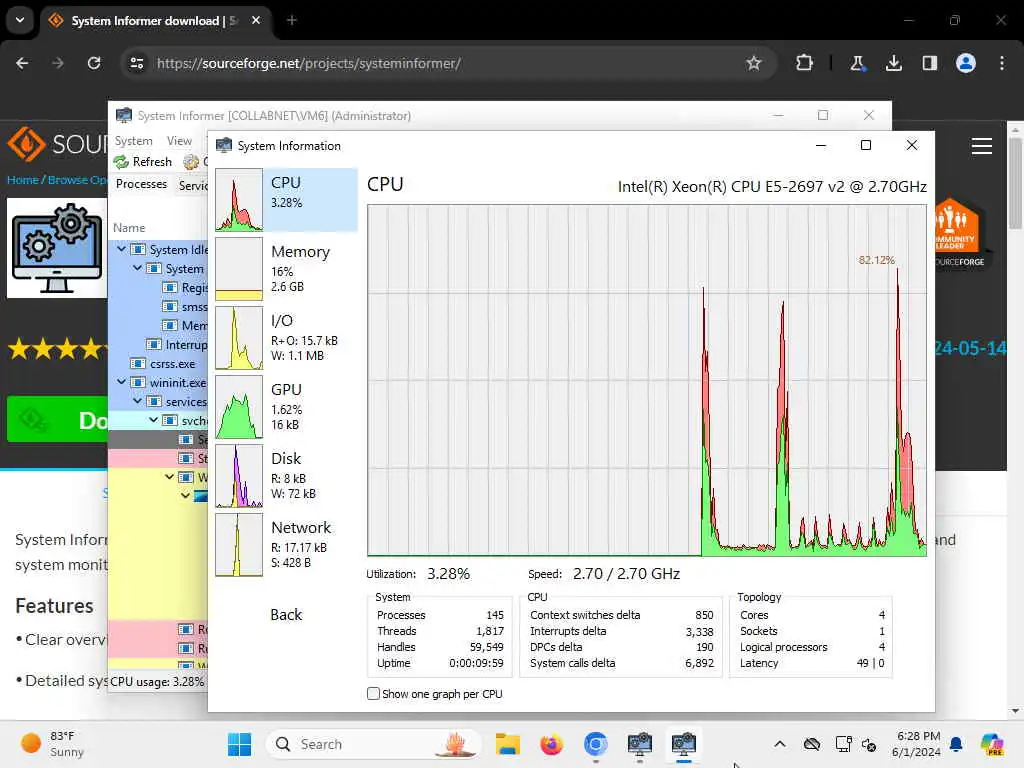Select the Memory section in System Information
1024x768 pixels.
(286, 269)
